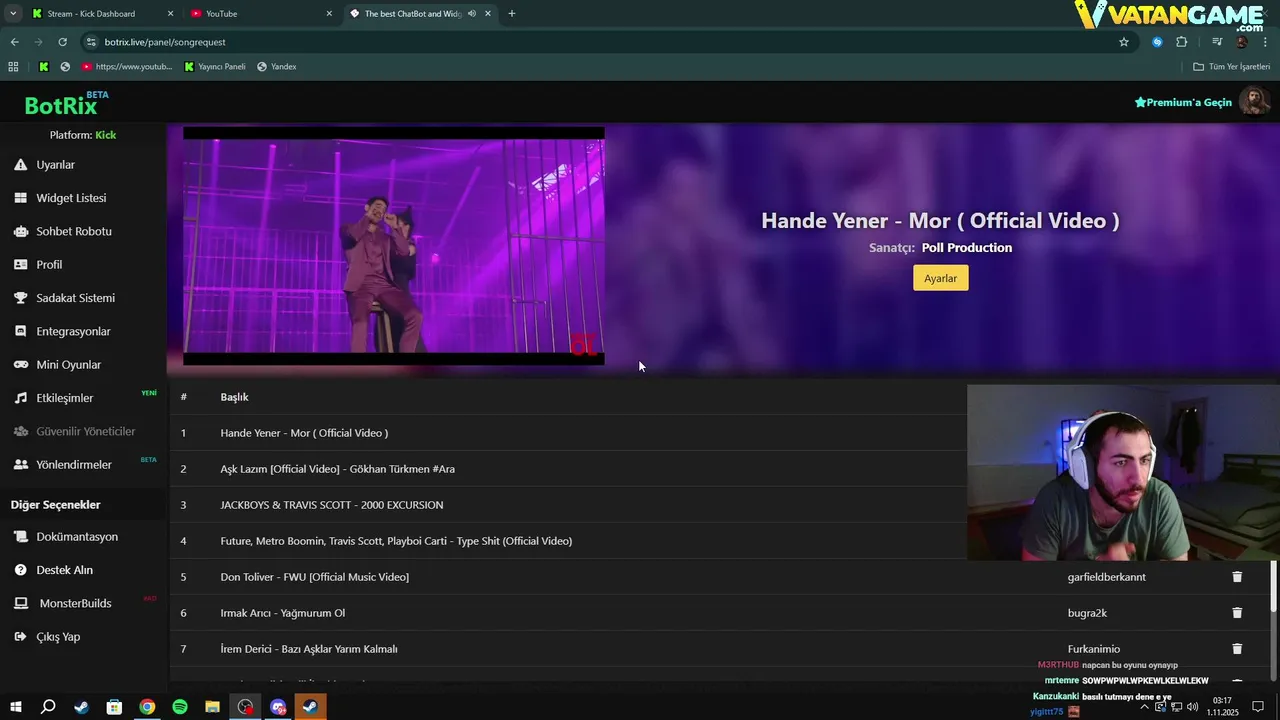The height and width of the screenshot is (720, 1280).
Task: Switch to the YouTube tab
Action: [x=260, y=14]
